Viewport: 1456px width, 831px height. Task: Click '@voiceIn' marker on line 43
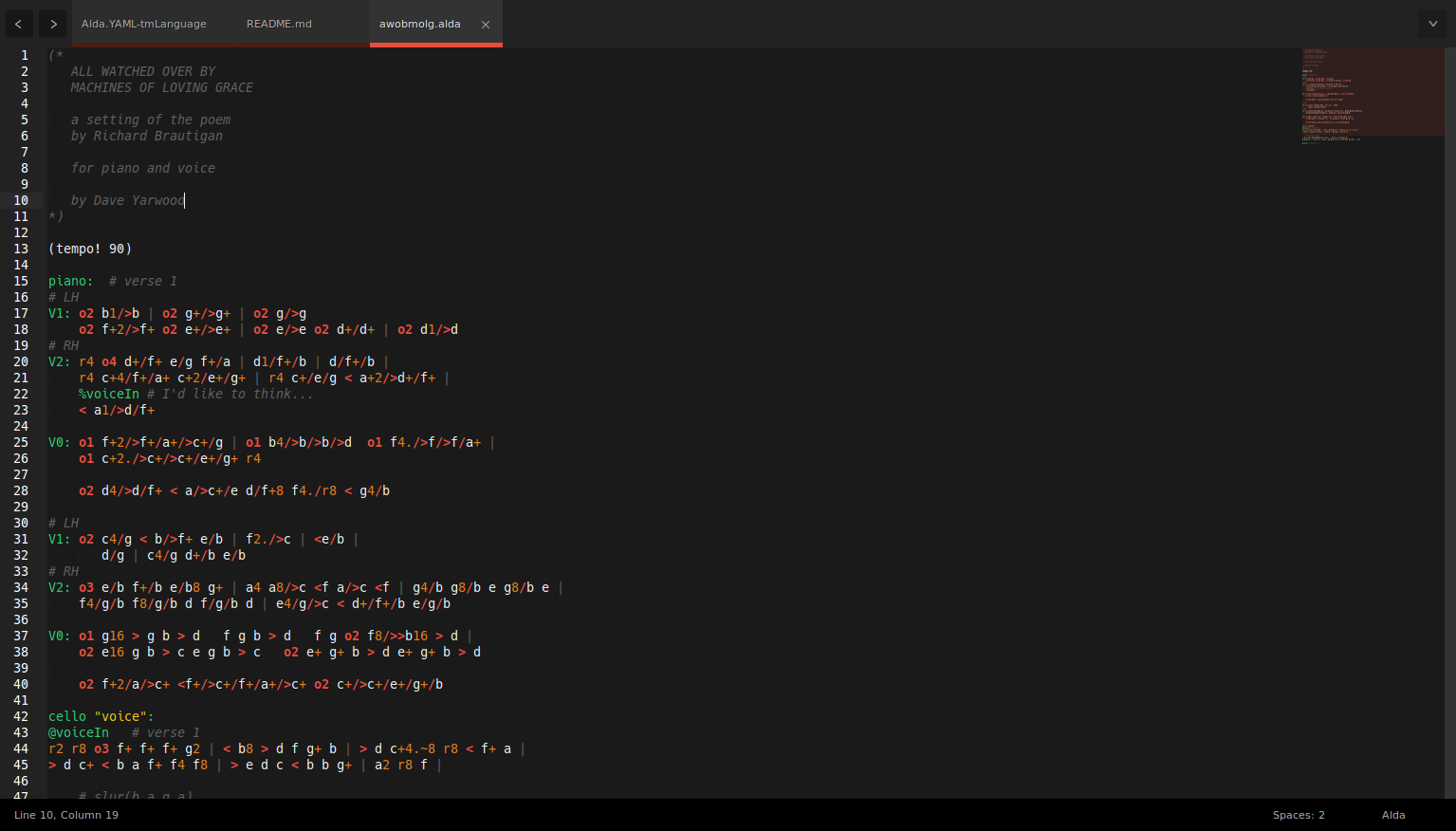point(79,732)
